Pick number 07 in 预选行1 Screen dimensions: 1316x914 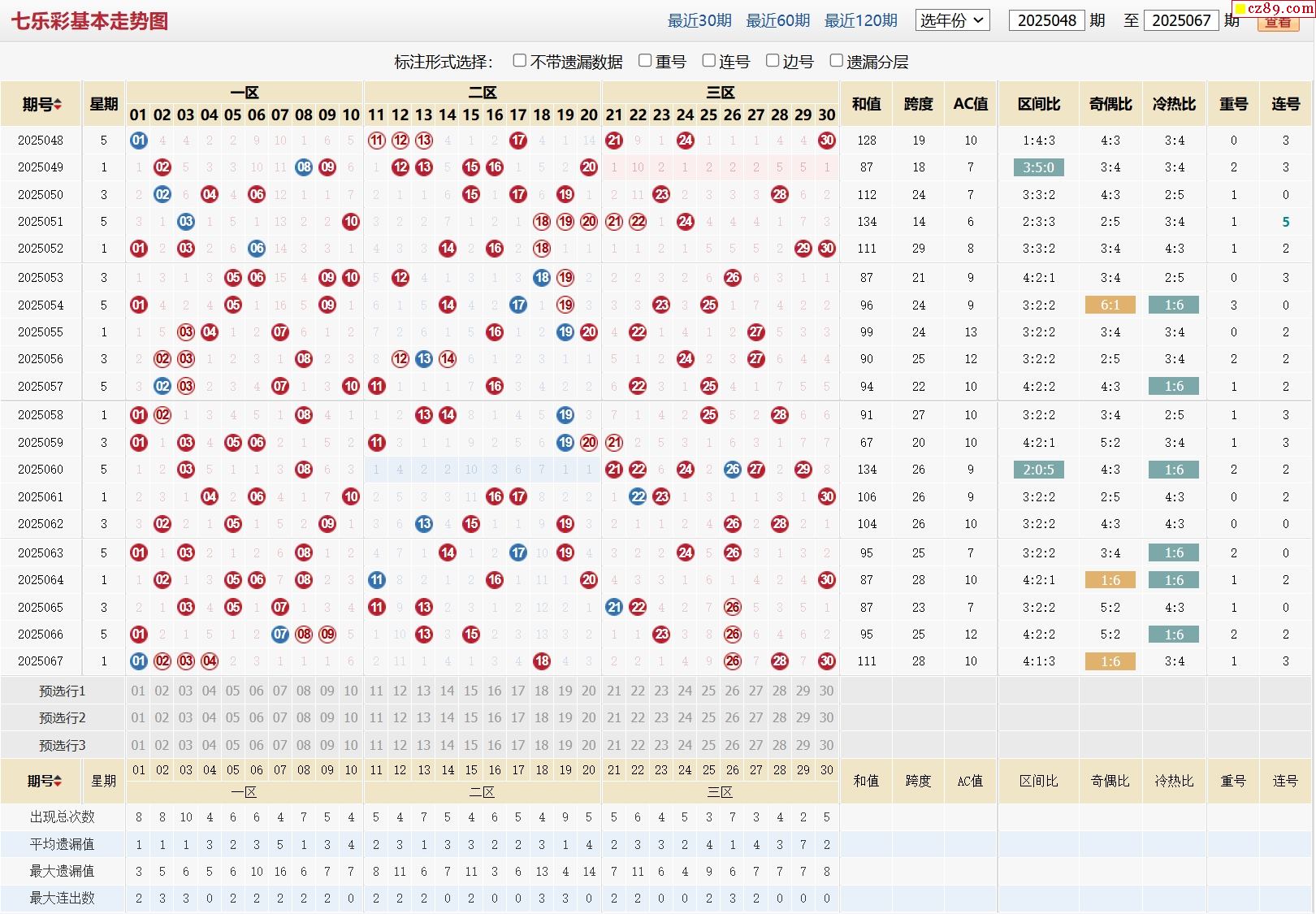pyautogui.click(x=280, y=691)
